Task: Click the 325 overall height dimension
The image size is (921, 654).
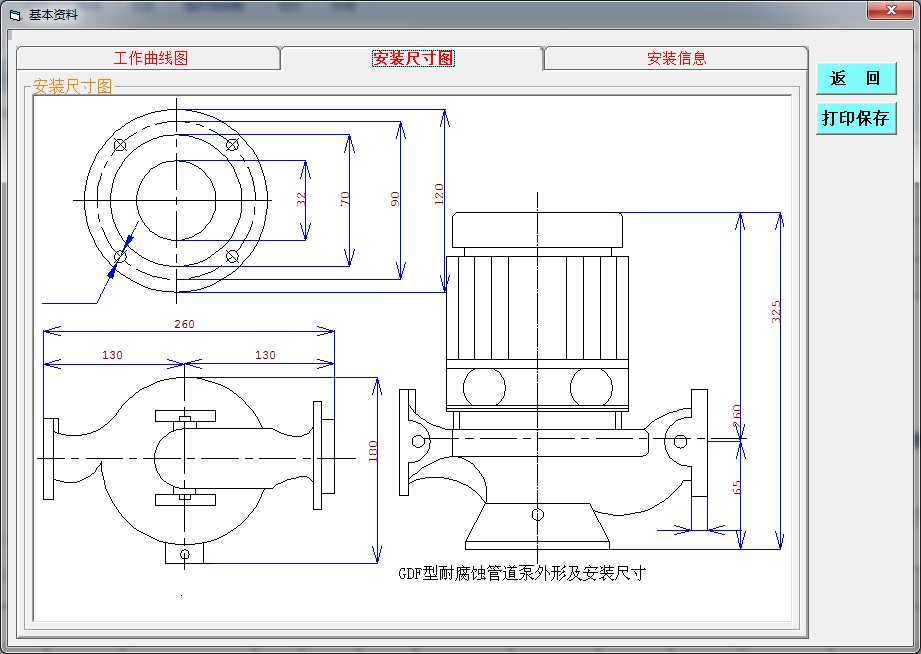Action: pos(776,311)
